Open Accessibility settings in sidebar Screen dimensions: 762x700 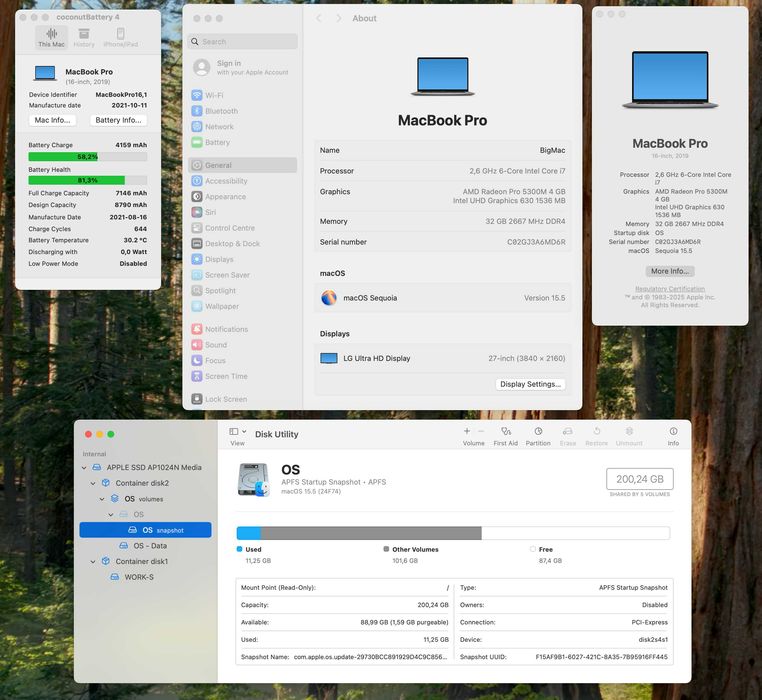click(x=242, y=181)
